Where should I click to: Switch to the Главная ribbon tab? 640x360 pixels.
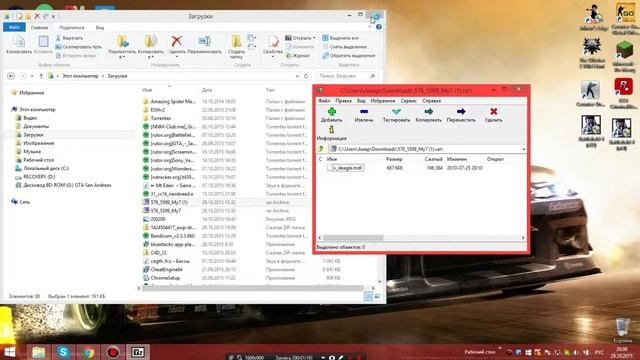pos(40,27)
